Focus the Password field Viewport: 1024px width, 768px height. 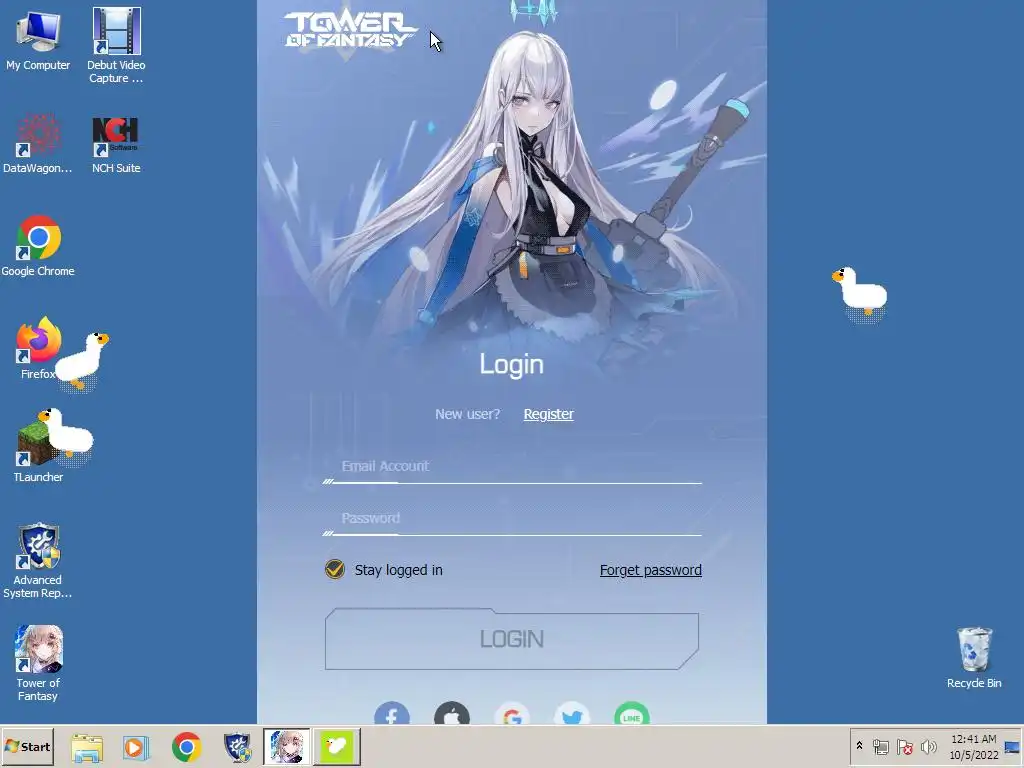point(512,519)
